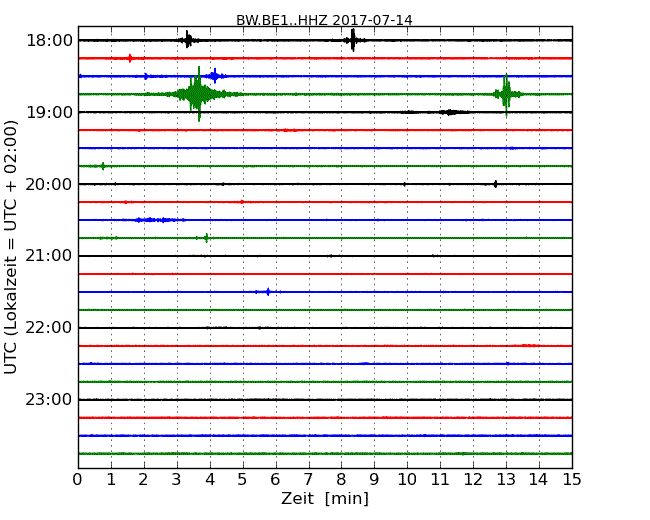This screenshot has height=520, width=650.
Task: Click the x-axis label Zeit [min]
Action: click(325, 498)
